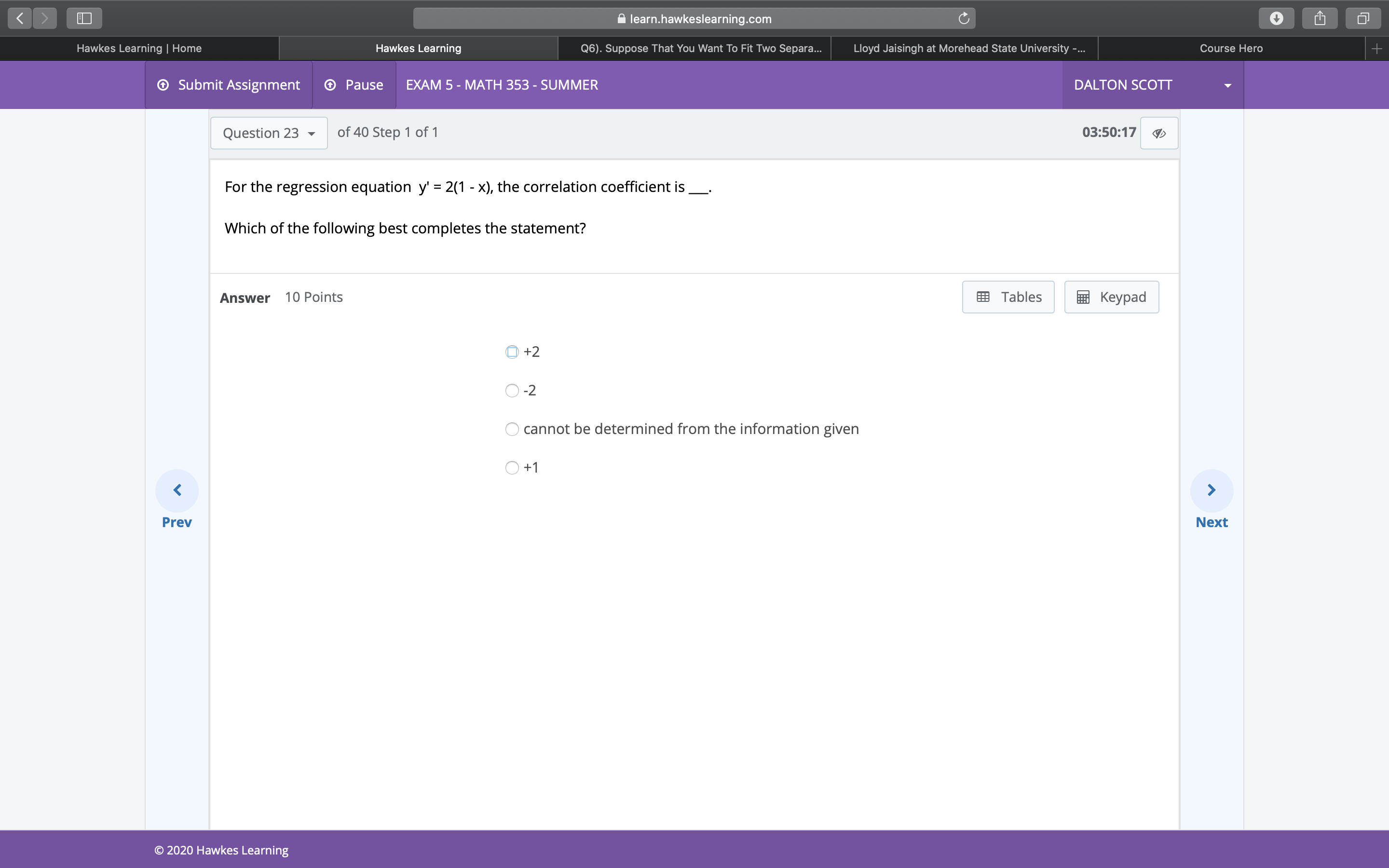
Task: Open the Tables panel
Action: coord(1008,297)
